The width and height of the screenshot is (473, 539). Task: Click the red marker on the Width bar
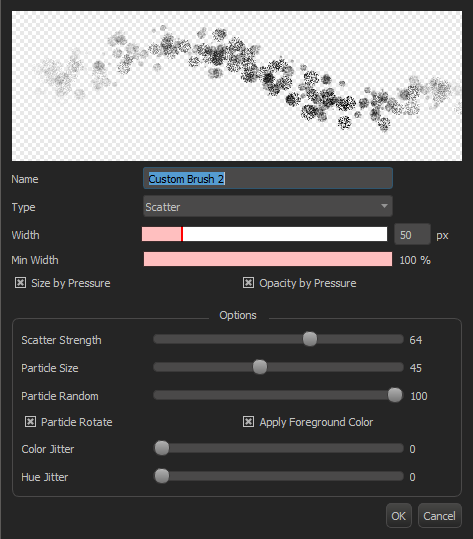pos(182,234)
